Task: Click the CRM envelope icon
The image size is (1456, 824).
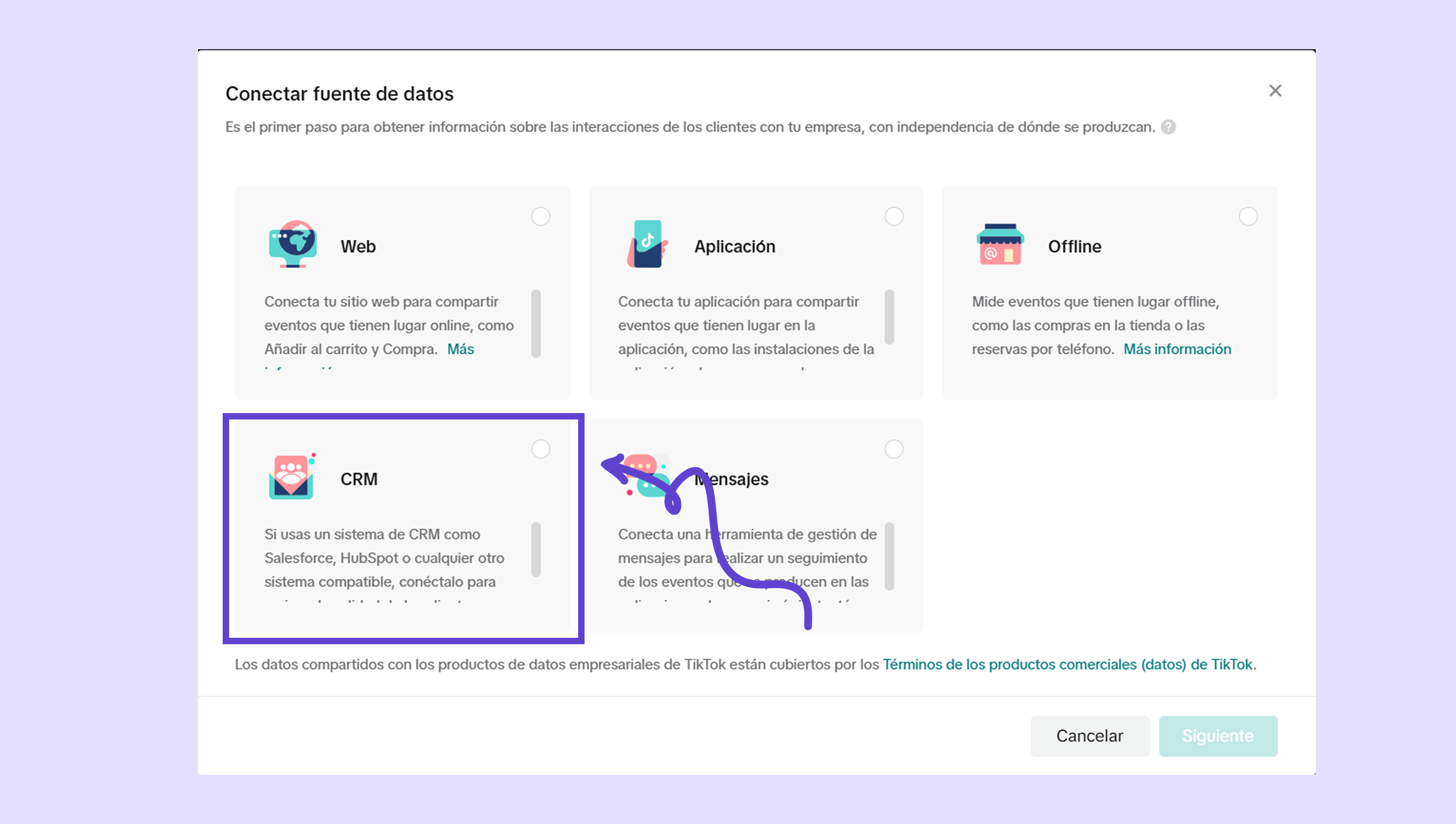Action: (291, 477)
